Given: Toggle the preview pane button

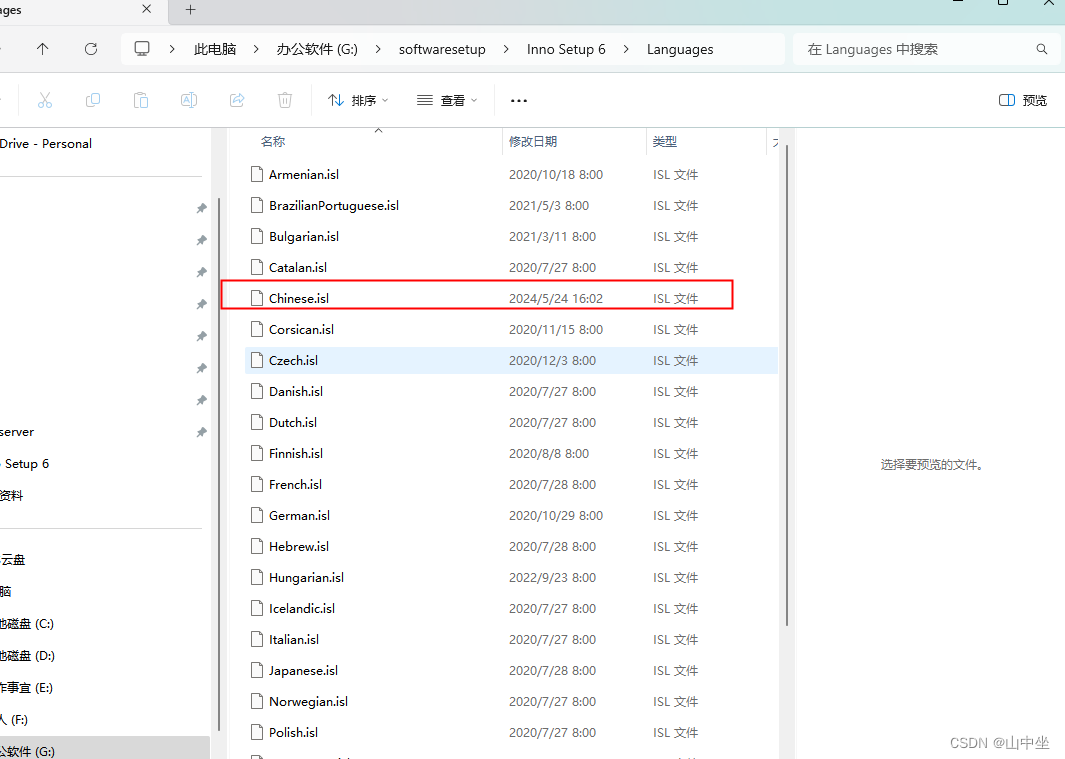Looking at the screenshot, I should click(x=1023, y=101).
